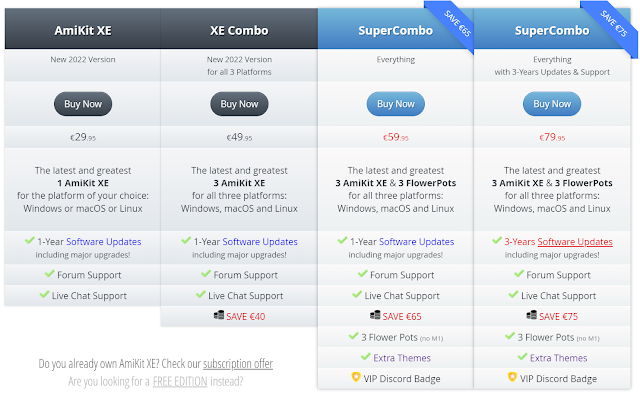The width and height of the screenshot is (640, 396).
Task: Click the money icon beside SAVE €40
Action: 219,316
